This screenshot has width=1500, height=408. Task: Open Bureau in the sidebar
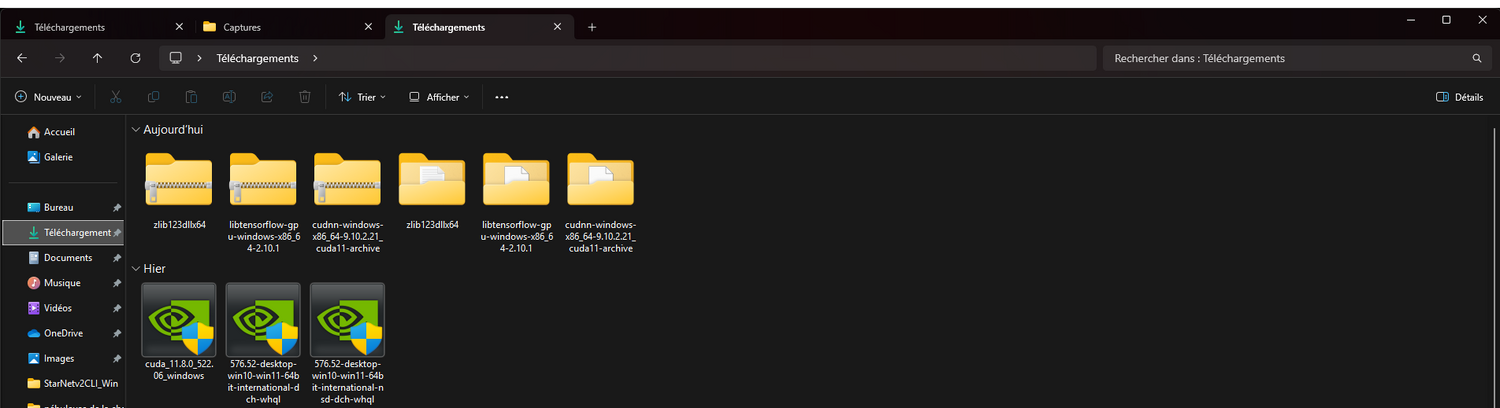pos(60,207)
